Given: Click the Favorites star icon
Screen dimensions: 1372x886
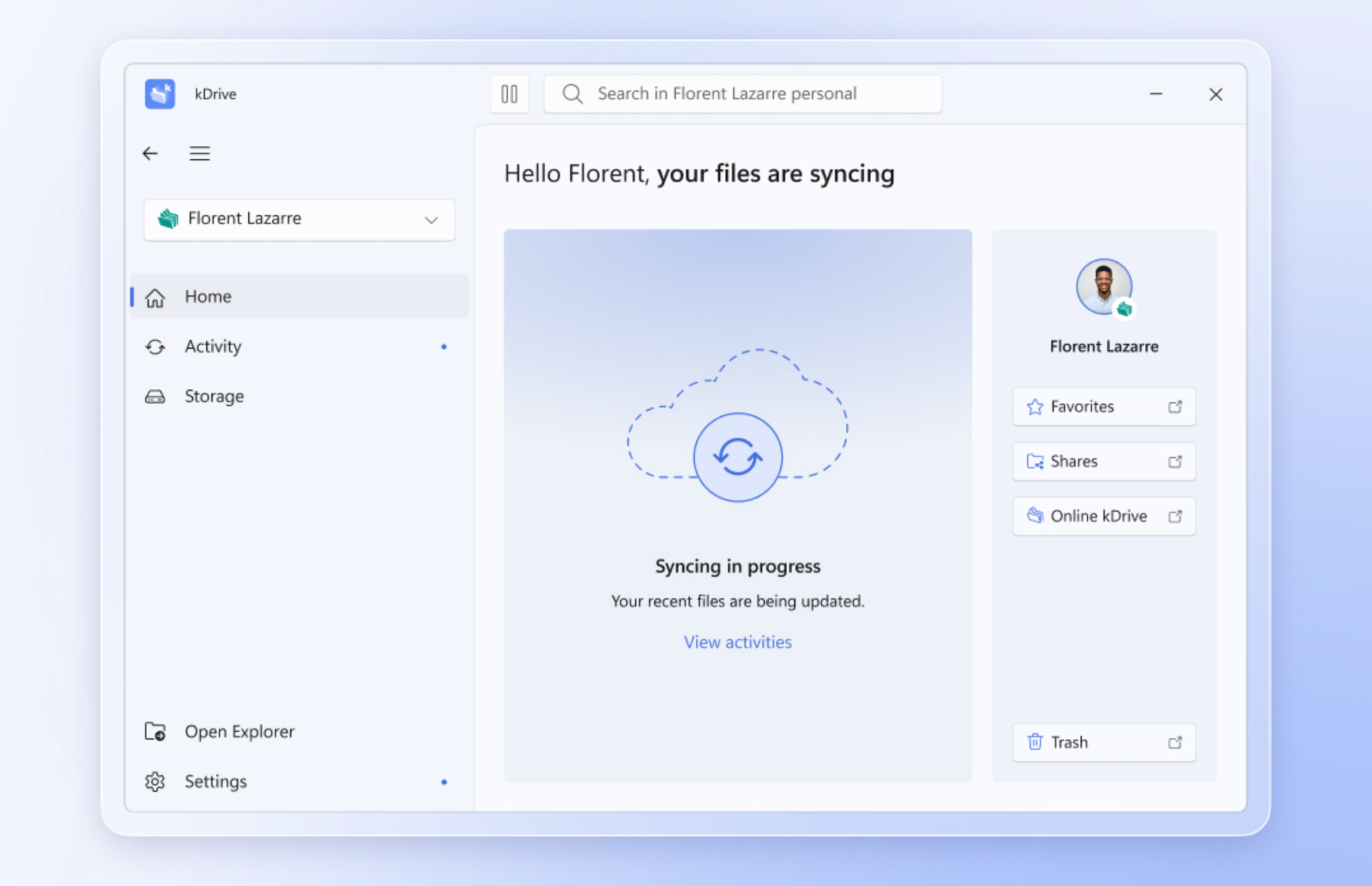Looking at the screenshot, I should click(x=1035, y=407).
